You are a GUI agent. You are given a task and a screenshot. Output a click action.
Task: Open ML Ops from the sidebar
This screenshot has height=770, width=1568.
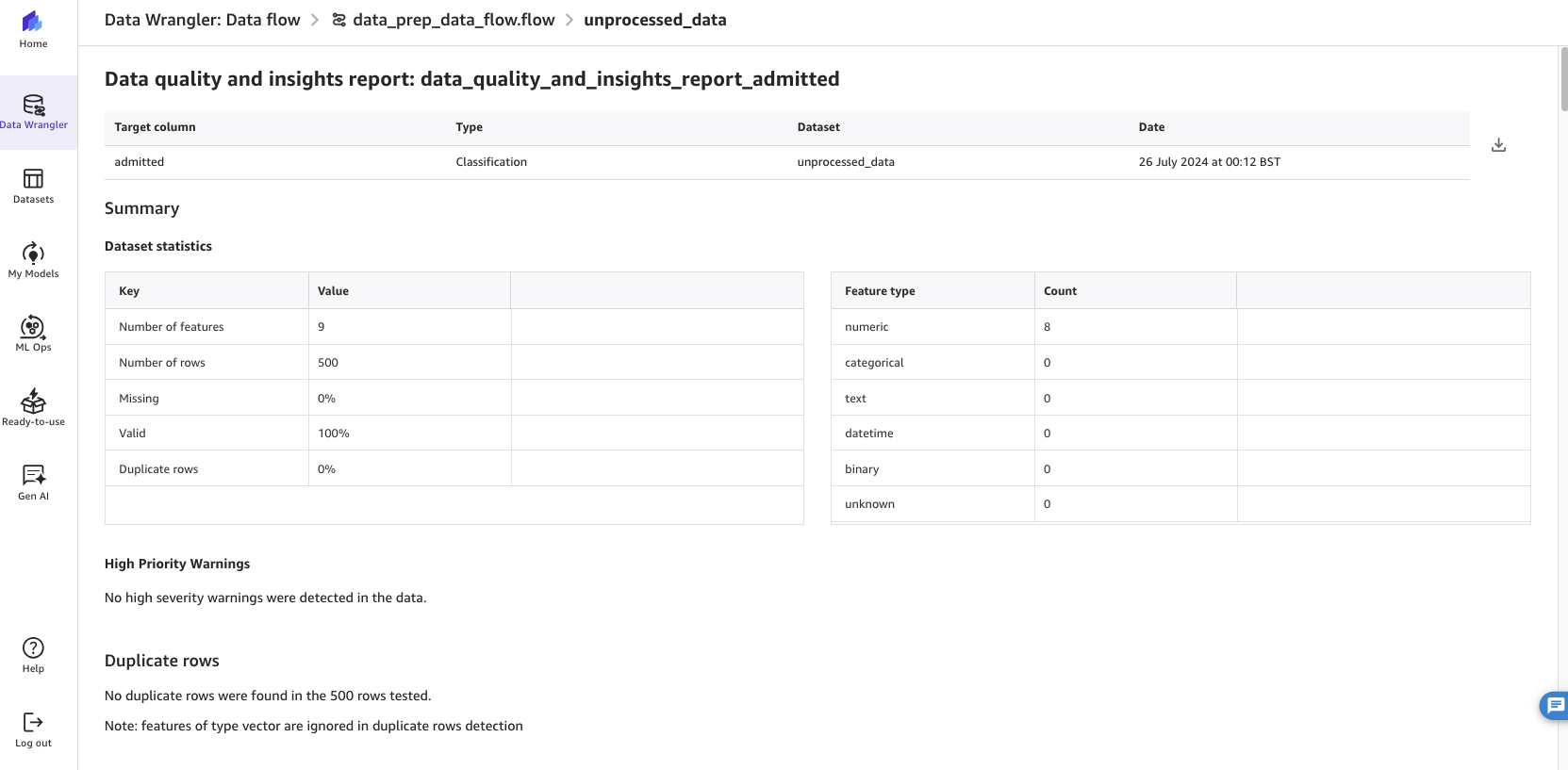[x=33, y=334]
